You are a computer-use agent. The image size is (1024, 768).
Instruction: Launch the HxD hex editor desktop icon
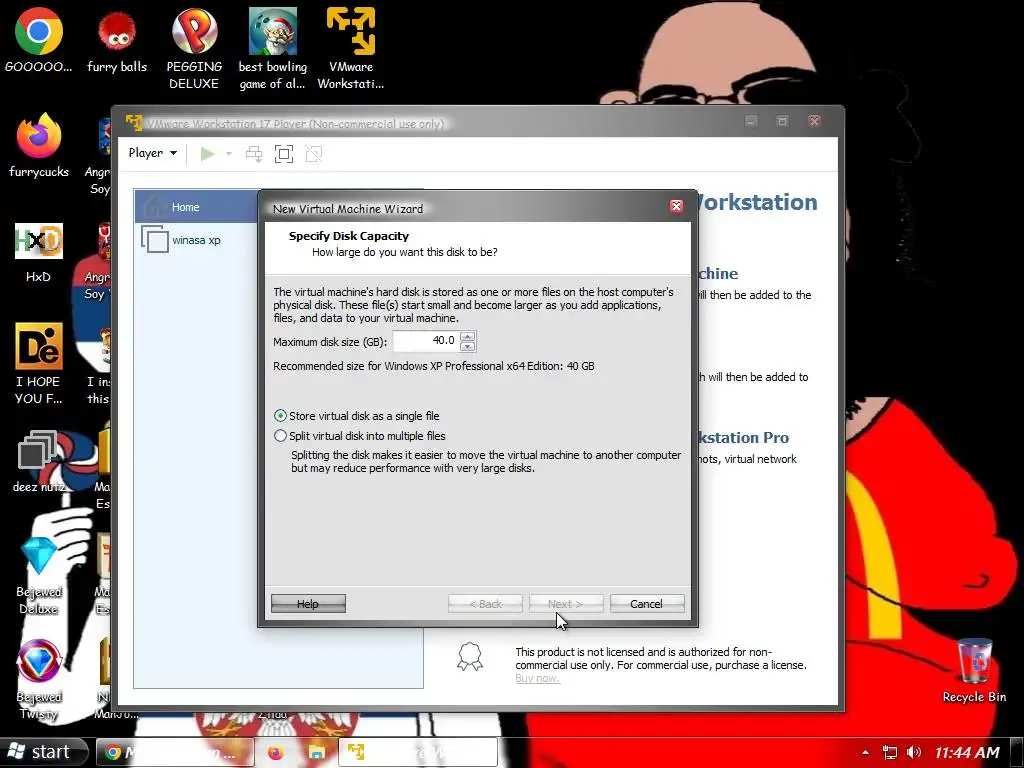39,252
